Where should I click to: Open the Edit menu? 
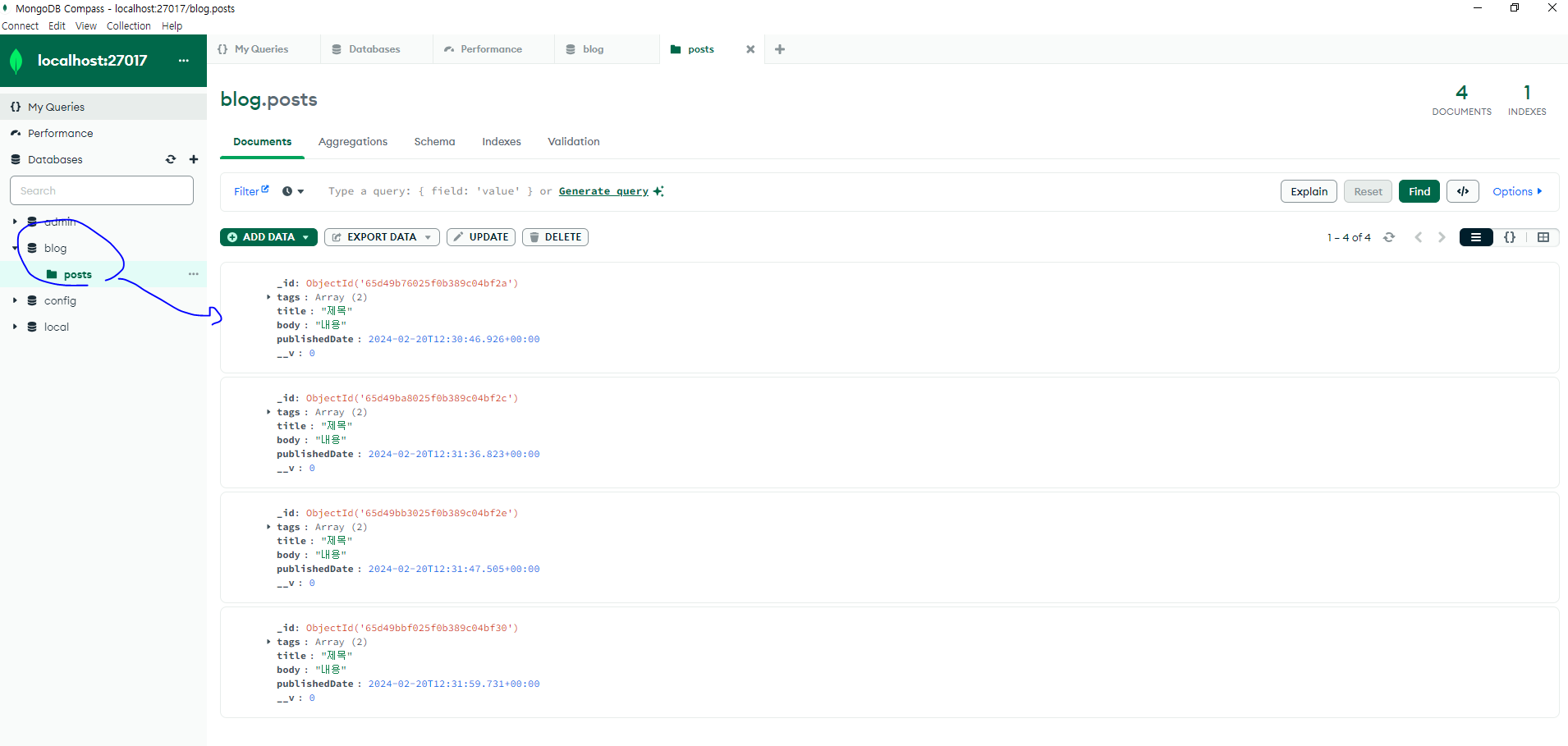coord(57,26)
